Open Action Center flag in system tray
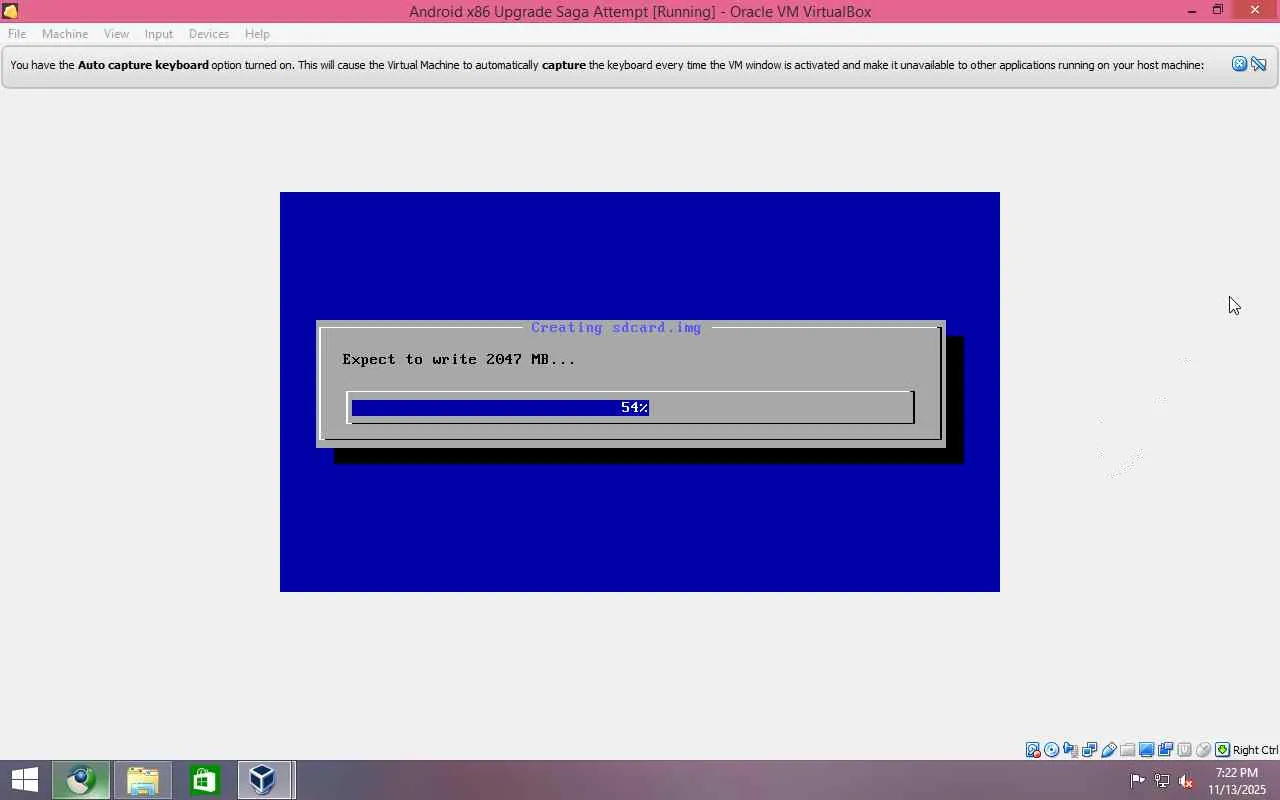Image resolution: width=1280 pixels, height=800 pixels. point(1138,781)
